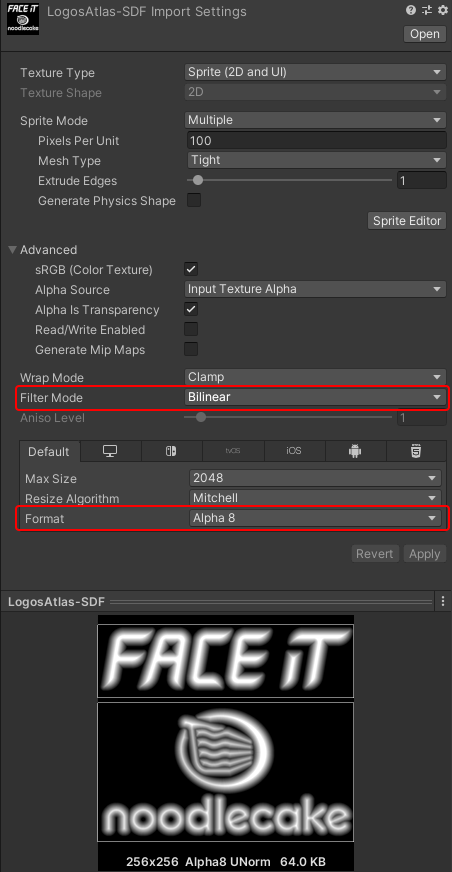Open the Filter Mode dropdown
The height and width of the screenshot is (872, 452).
(315, 397)
